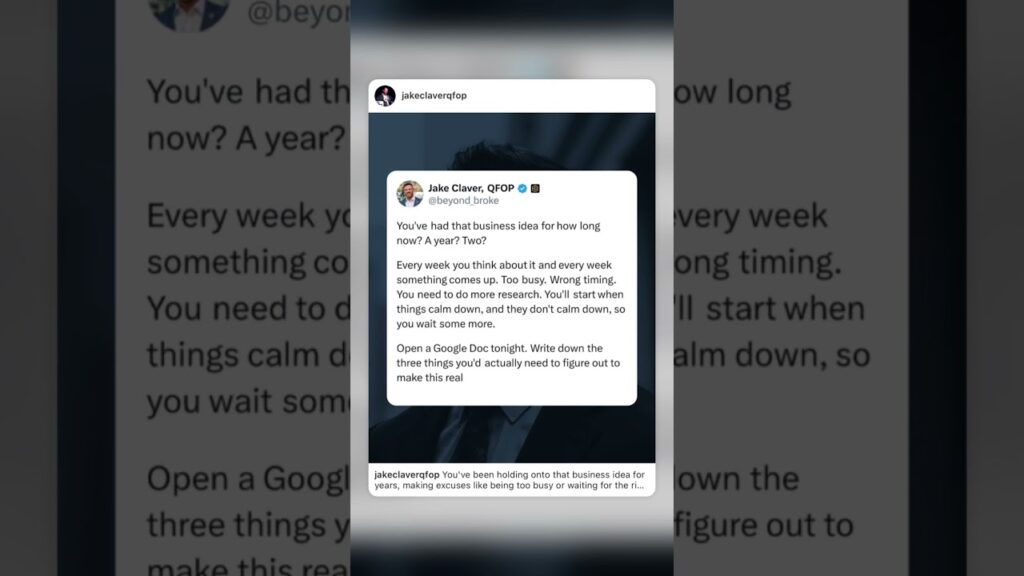The width and height of the screenshot is (1024, 576).
Task: Open the jakeclaverqfop username in post header
Action: click(x=434, y=95)
